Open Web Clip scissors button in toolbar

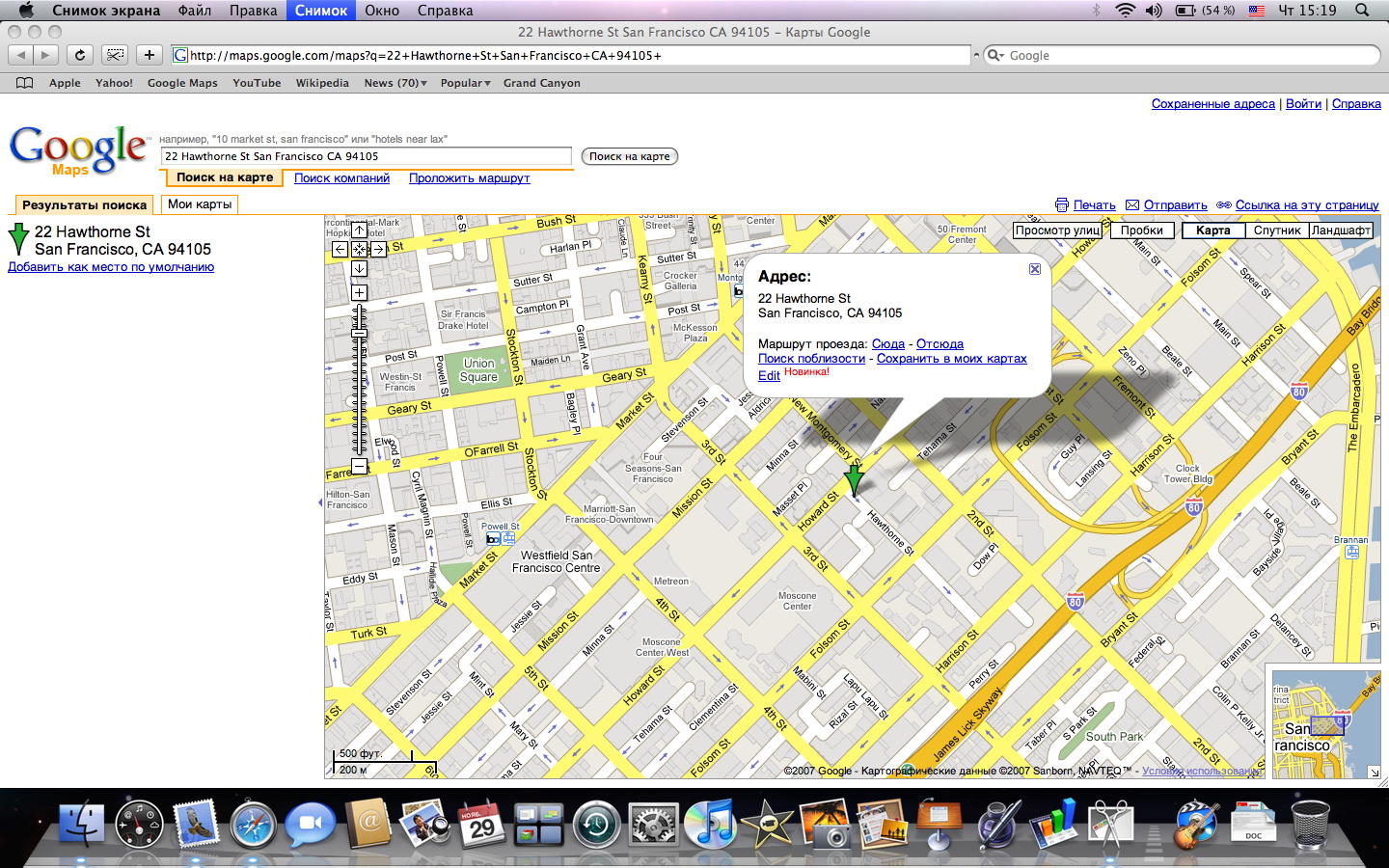[115, 55]
